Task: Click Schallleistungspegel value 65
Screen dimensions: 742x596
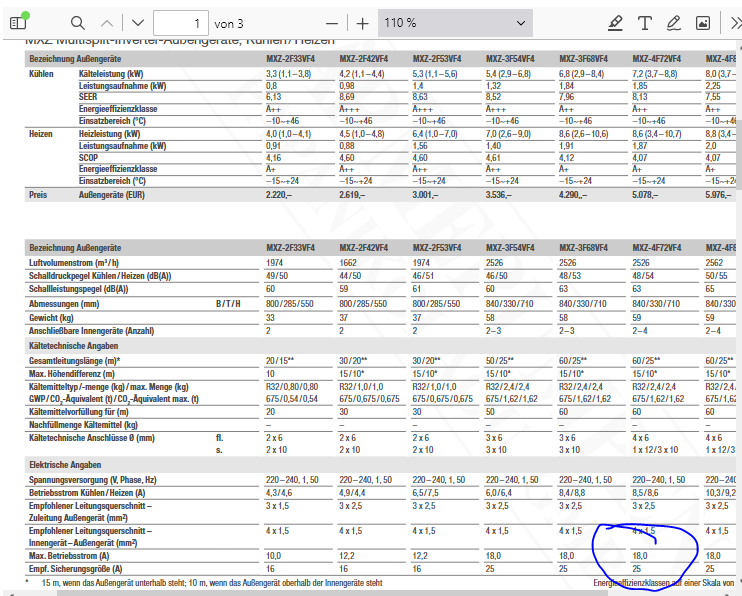Action: click(710, 289)
